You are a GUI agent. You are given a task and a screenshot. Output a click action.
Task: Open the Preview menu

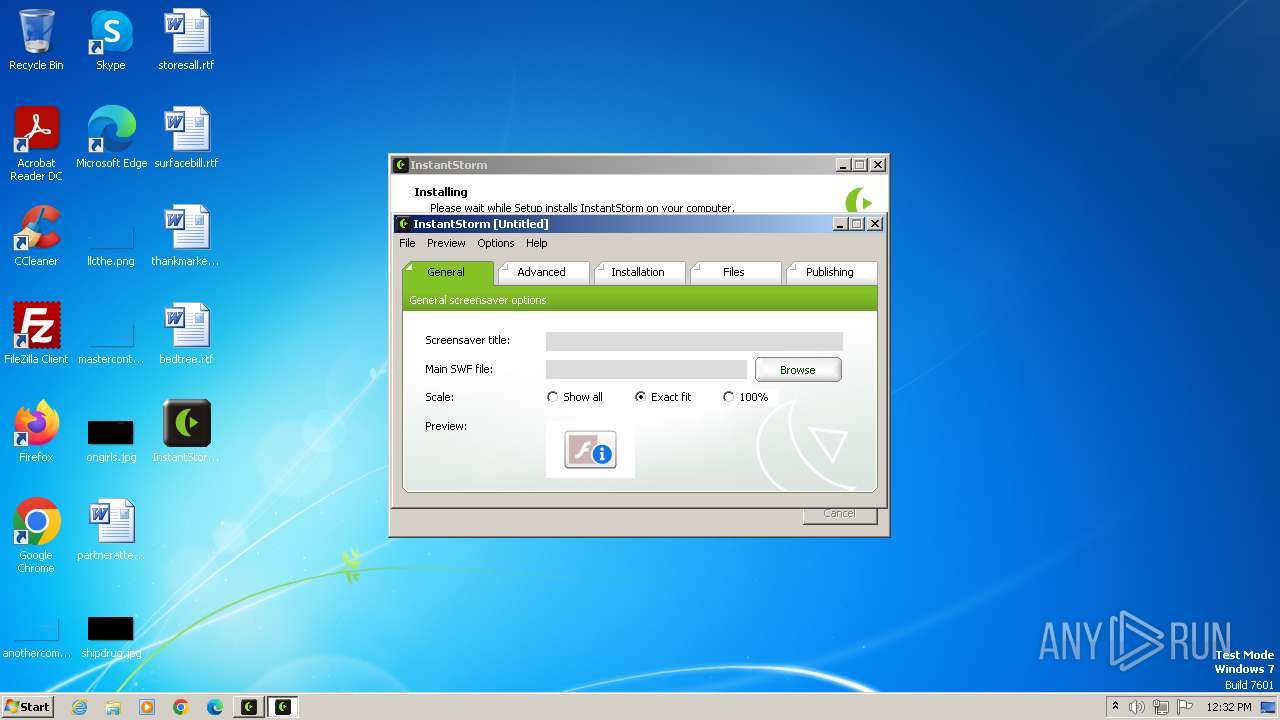pos(446,243)
